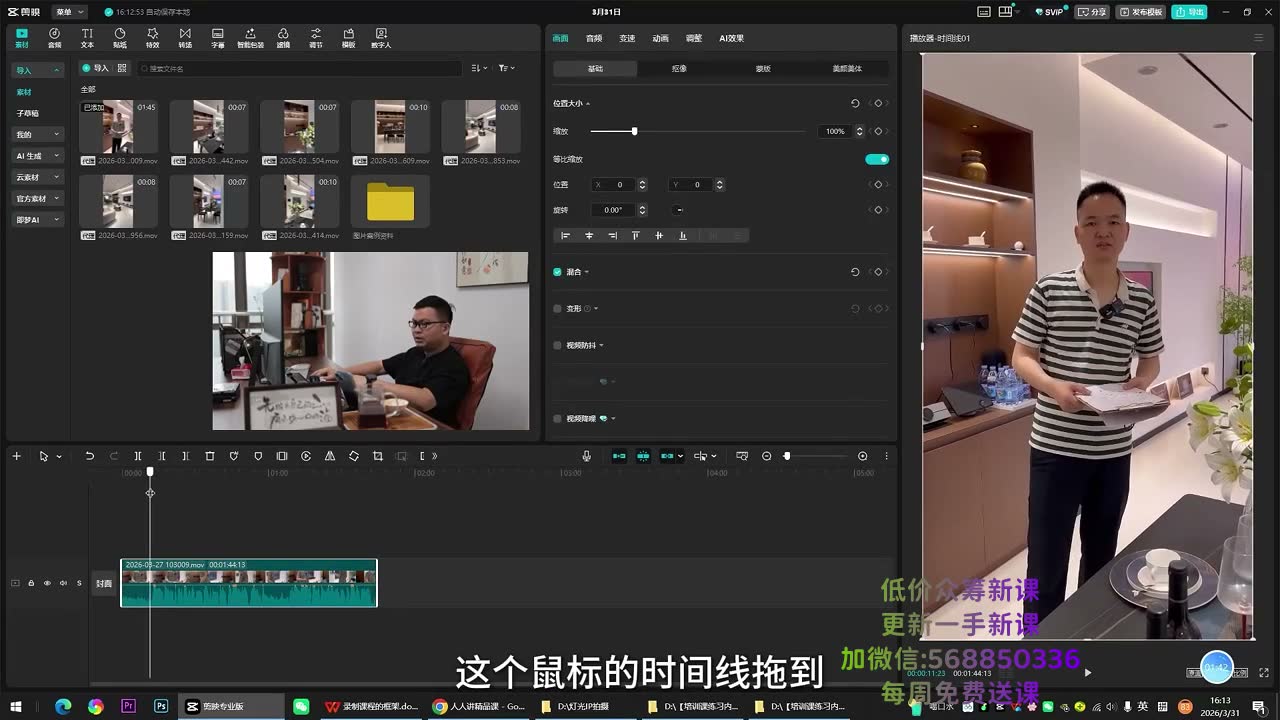Switch to the 抠像 sub-tab

pyautogui.click(x=679, y=69)
